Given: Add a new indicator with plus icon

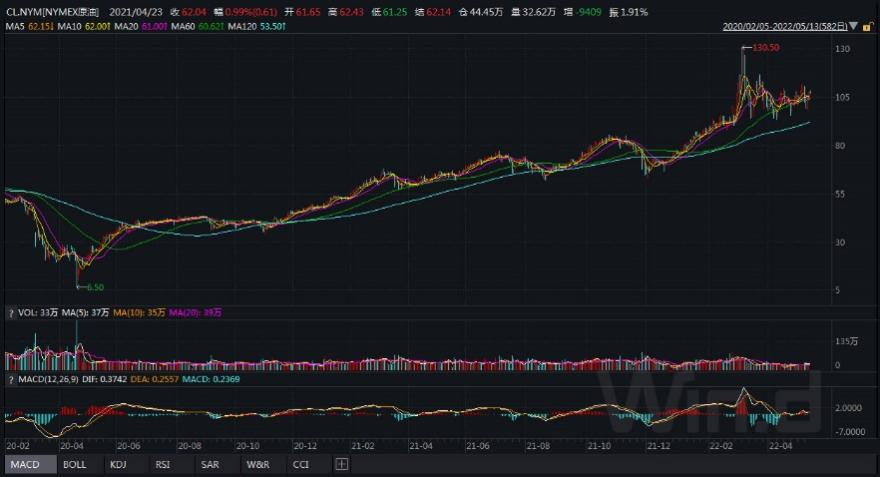Looking at the screenshot, I should click(x=341, y=464).
